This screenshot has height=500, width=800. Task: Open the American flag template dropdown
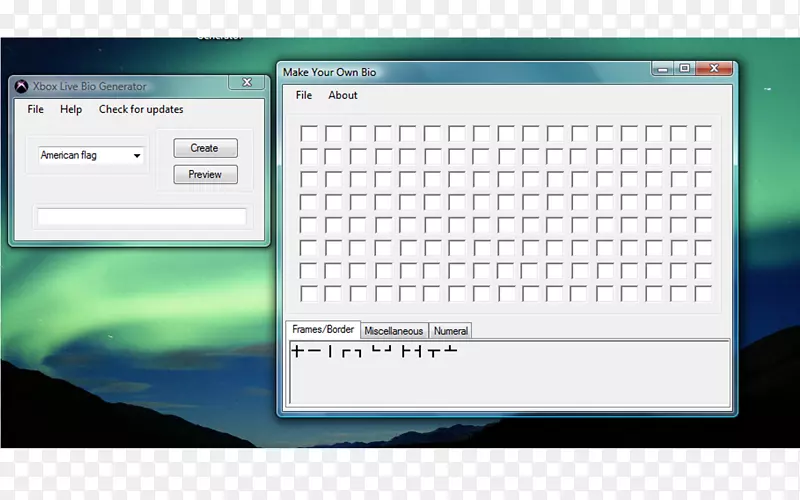90,155
